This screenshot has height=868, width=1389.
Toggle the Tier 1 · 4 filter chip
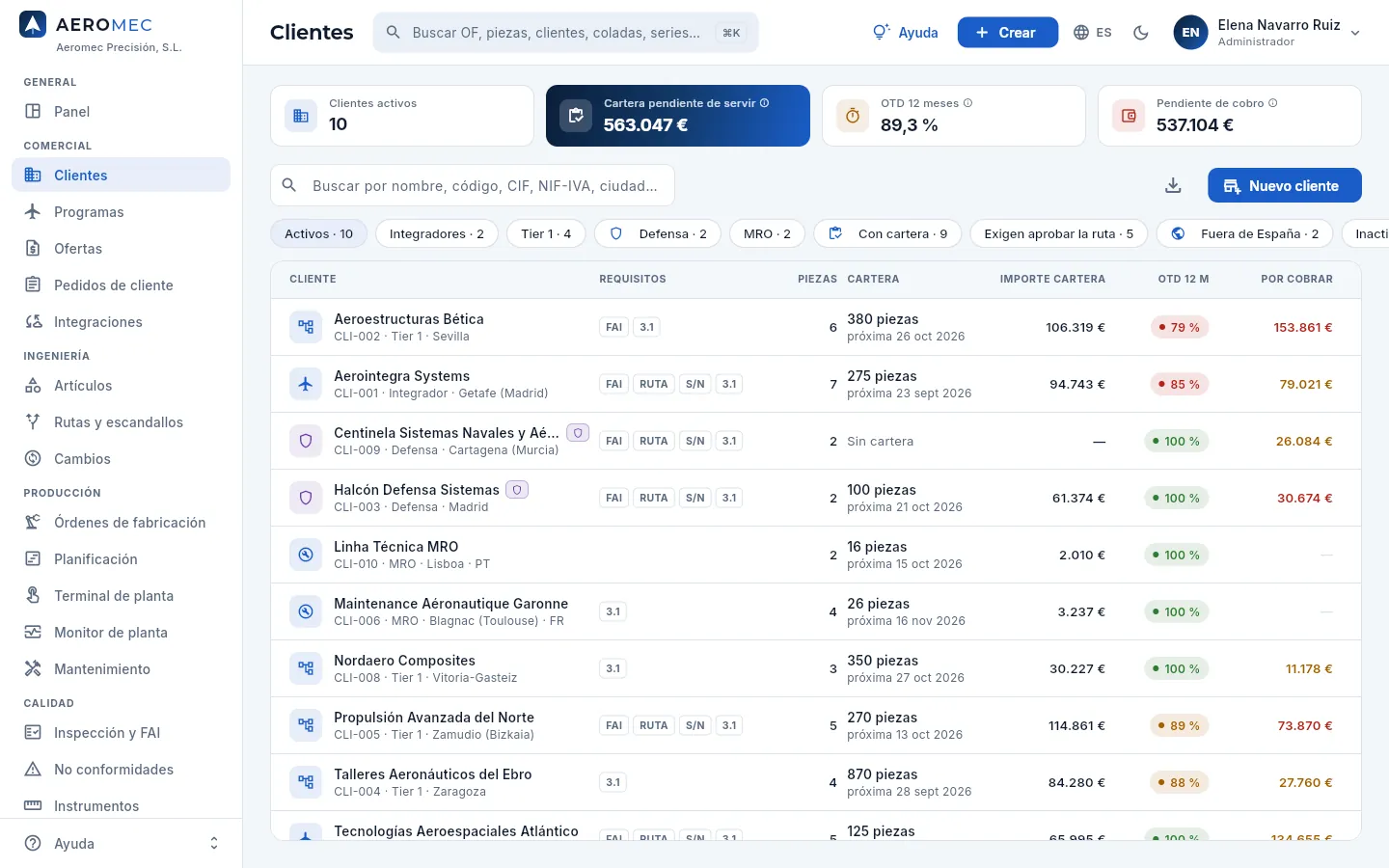click(x=546, y=233)
